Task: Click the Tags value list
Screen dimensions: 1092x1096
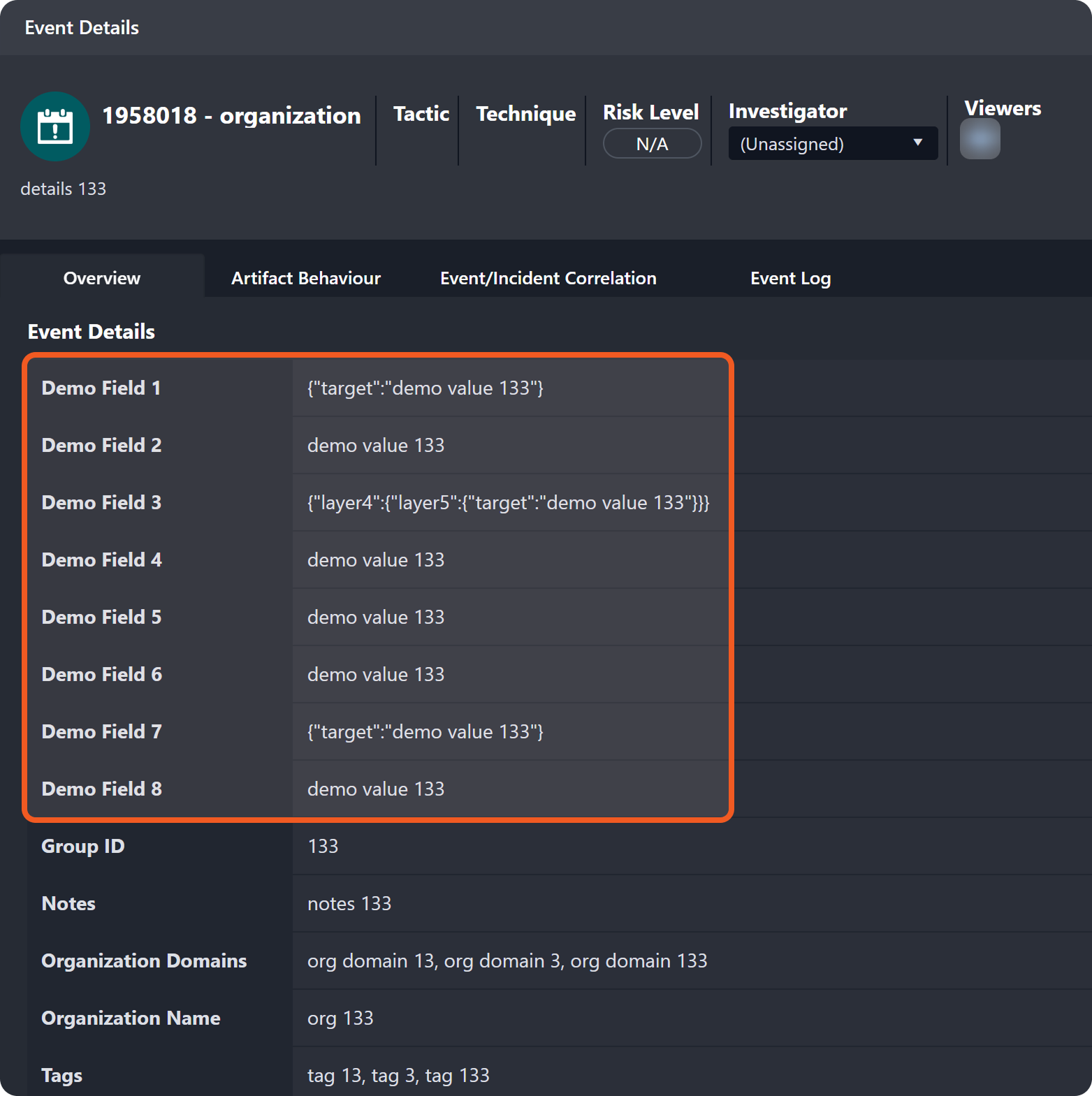Action: [x=398, y=1076]
